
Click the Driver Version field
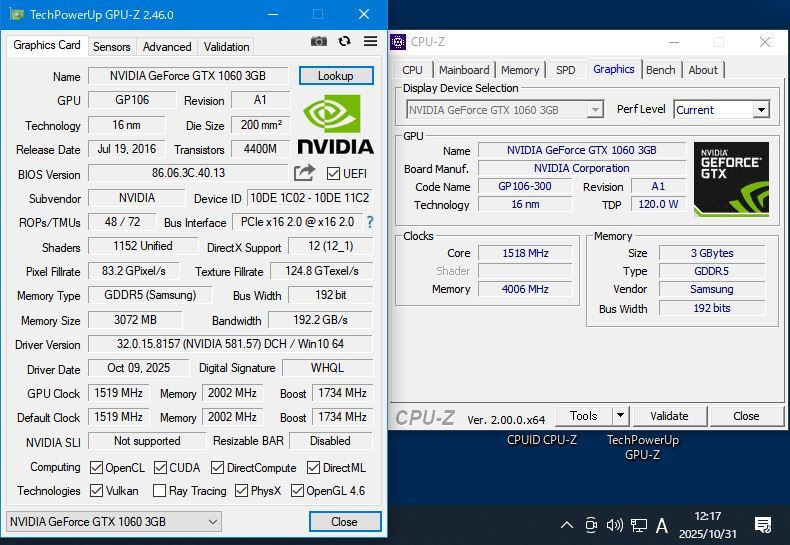(x=230, y=344)
